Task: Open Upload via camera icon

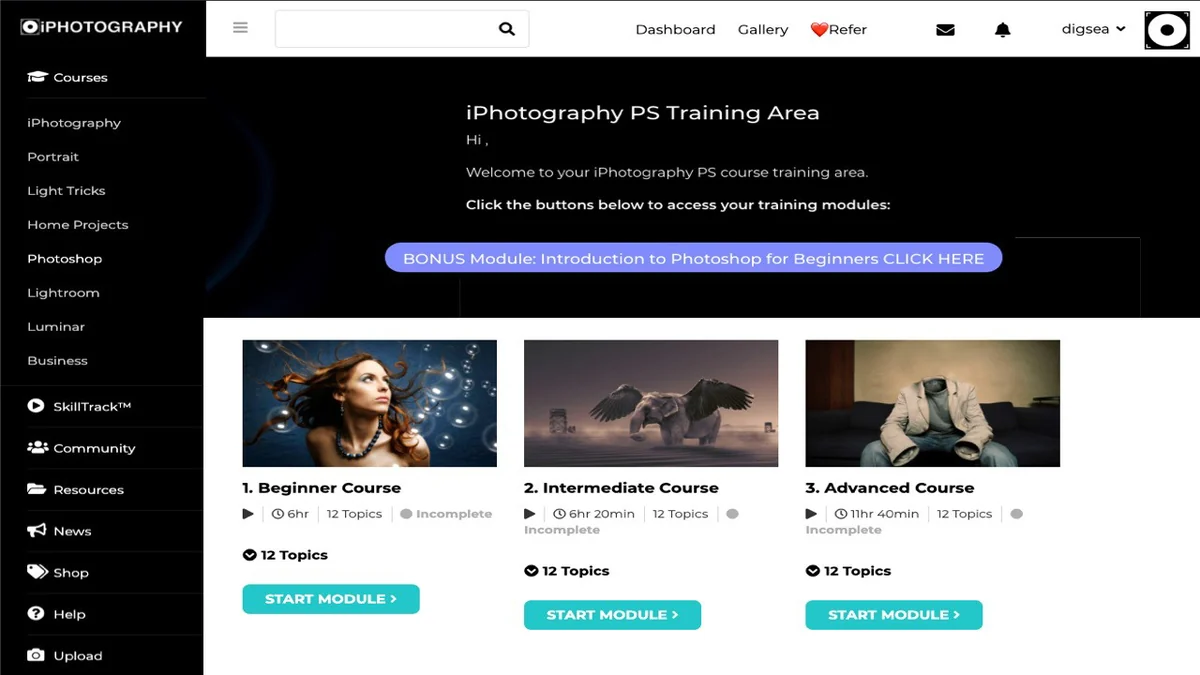Action: (36, 655)
